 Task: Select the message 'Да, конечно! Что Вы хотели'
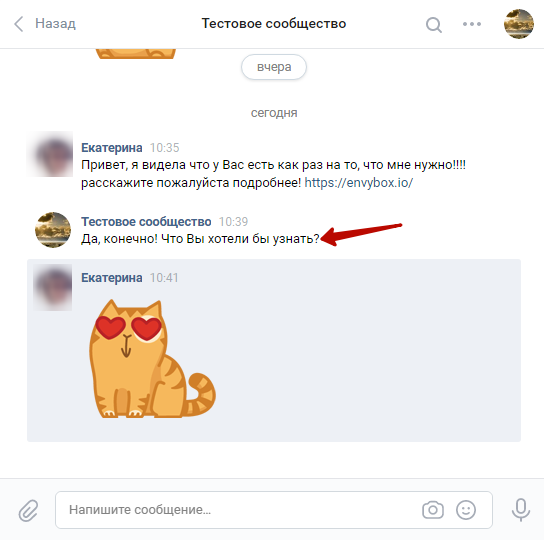click(x=200, y=239)
